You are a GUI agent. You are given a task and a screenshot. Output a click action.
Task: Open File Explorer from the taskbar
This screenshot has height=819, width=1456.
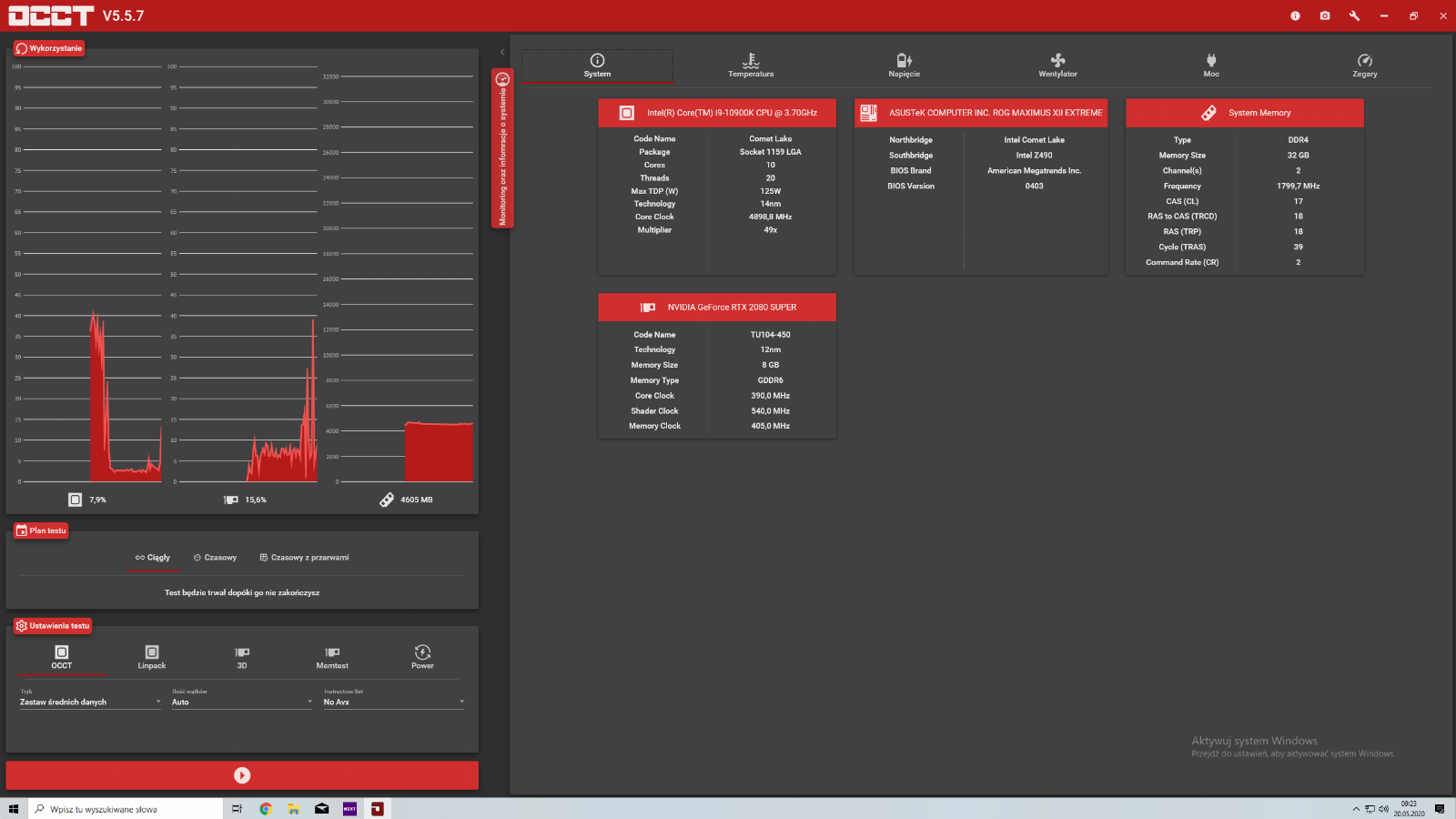click(294, 809)
